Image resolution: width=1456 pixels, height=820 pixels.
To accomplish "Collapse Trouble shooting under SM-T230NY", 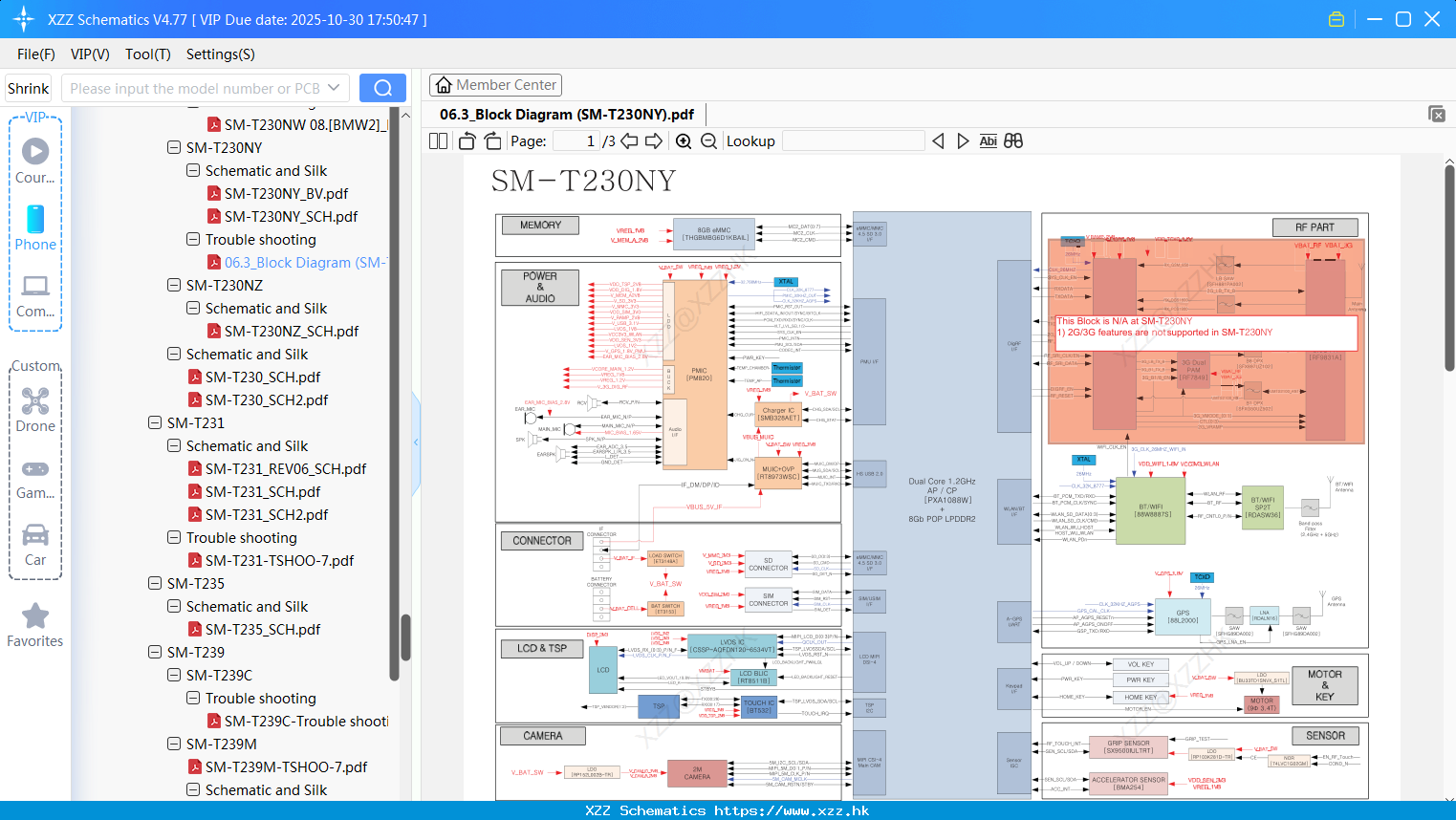I will [x=193, y=239].
